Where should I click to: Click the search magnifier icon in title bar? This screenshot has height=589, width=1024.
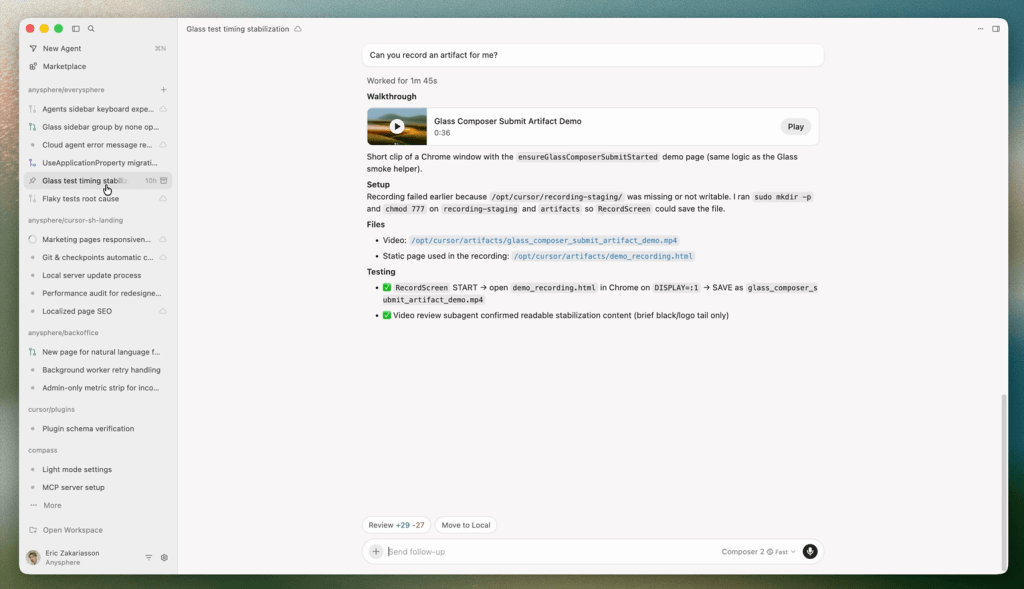pos(91,29)
